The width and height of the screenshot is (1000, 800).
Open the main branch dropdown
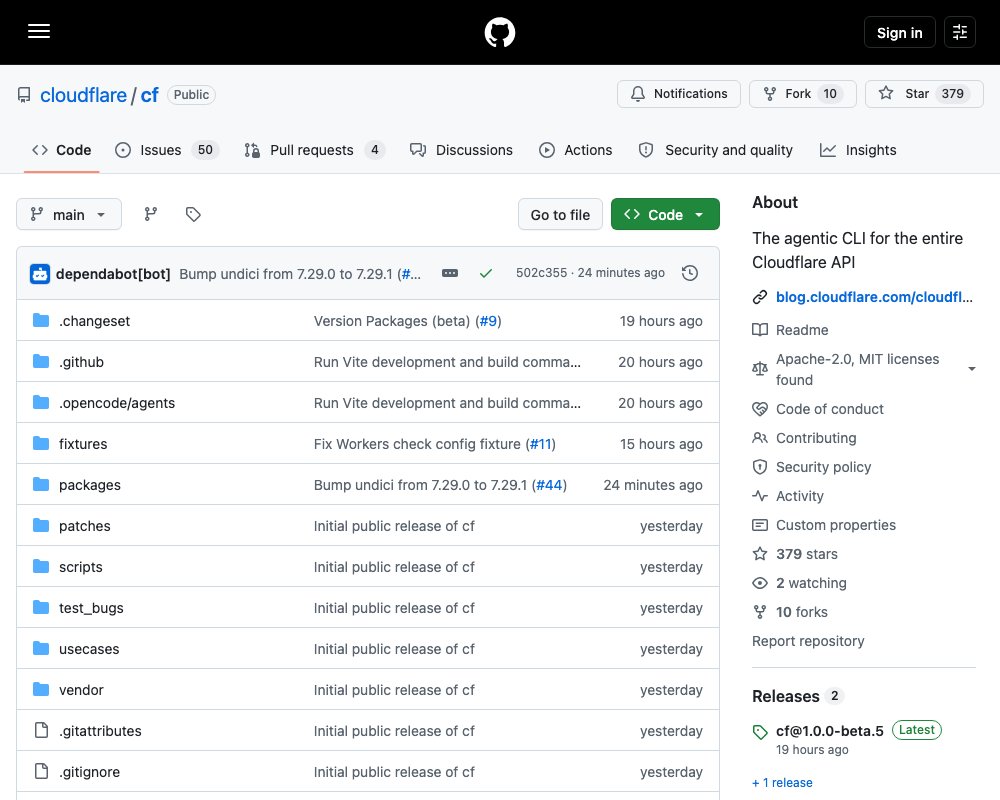pos(69,214)
